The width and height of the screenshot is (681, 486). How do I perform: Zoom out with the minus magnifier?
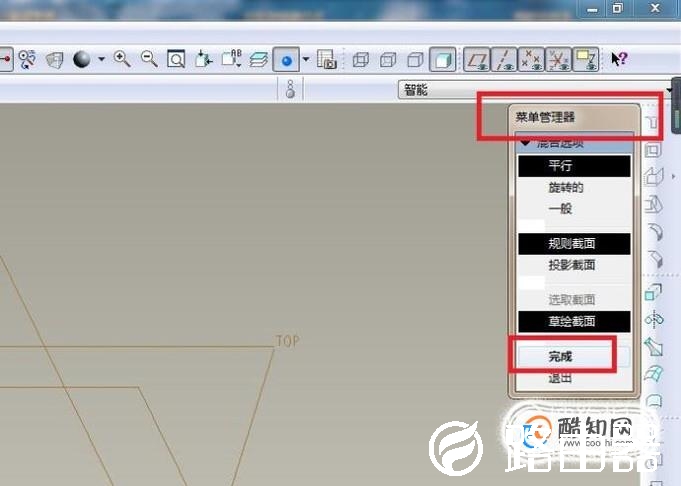149,59
